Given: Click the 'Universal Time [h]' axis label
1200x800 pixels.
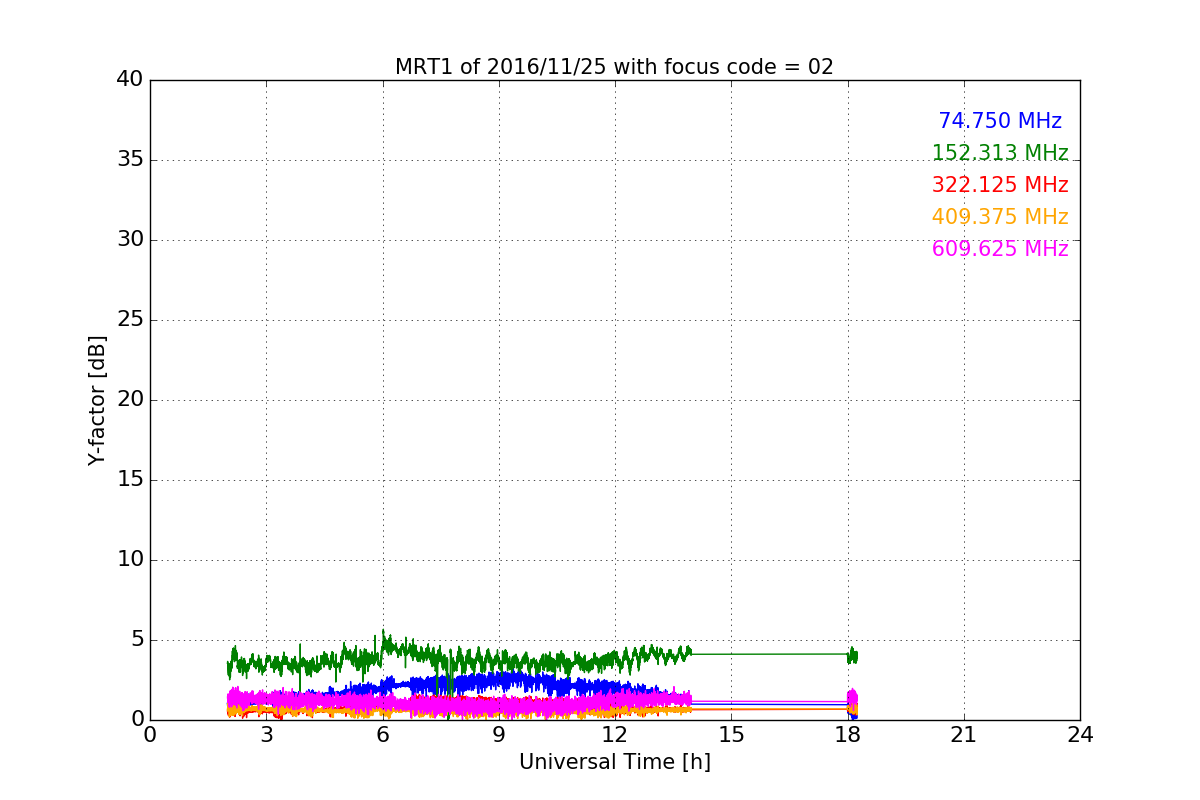Looking at the screenshot, I should 614,762.
